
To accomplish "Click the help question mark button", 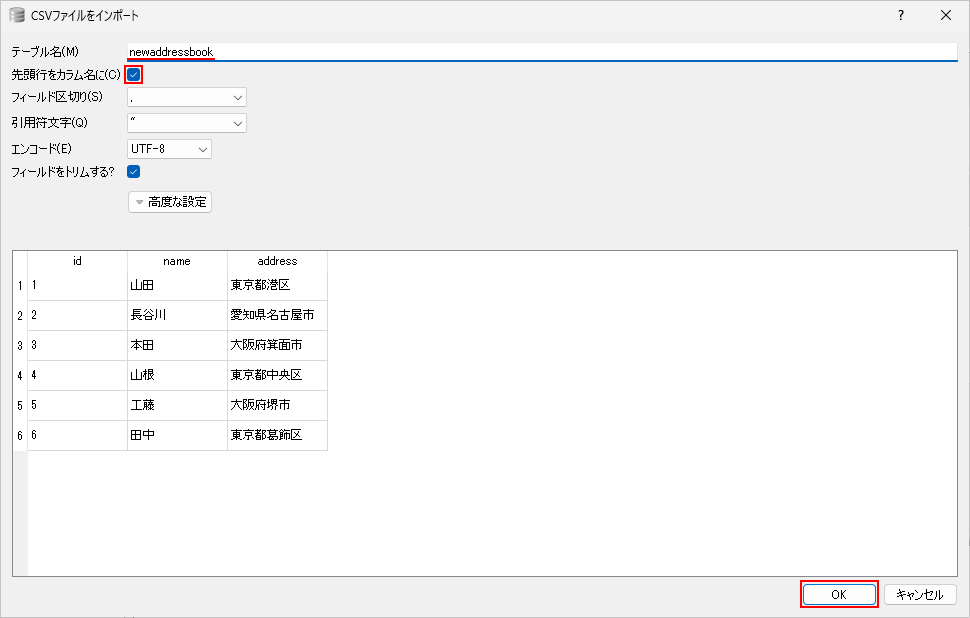I will pyautogui.click(x=900, y=15).
